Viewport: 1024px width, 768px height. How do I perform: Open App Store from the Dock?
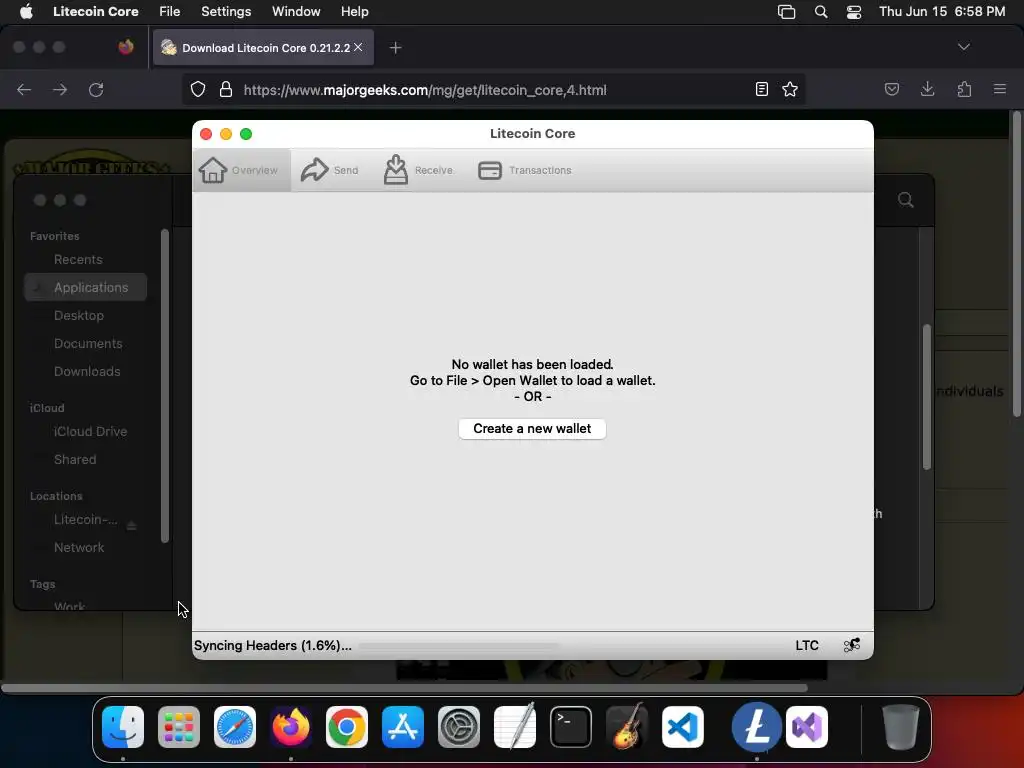(x=403, y=727)
